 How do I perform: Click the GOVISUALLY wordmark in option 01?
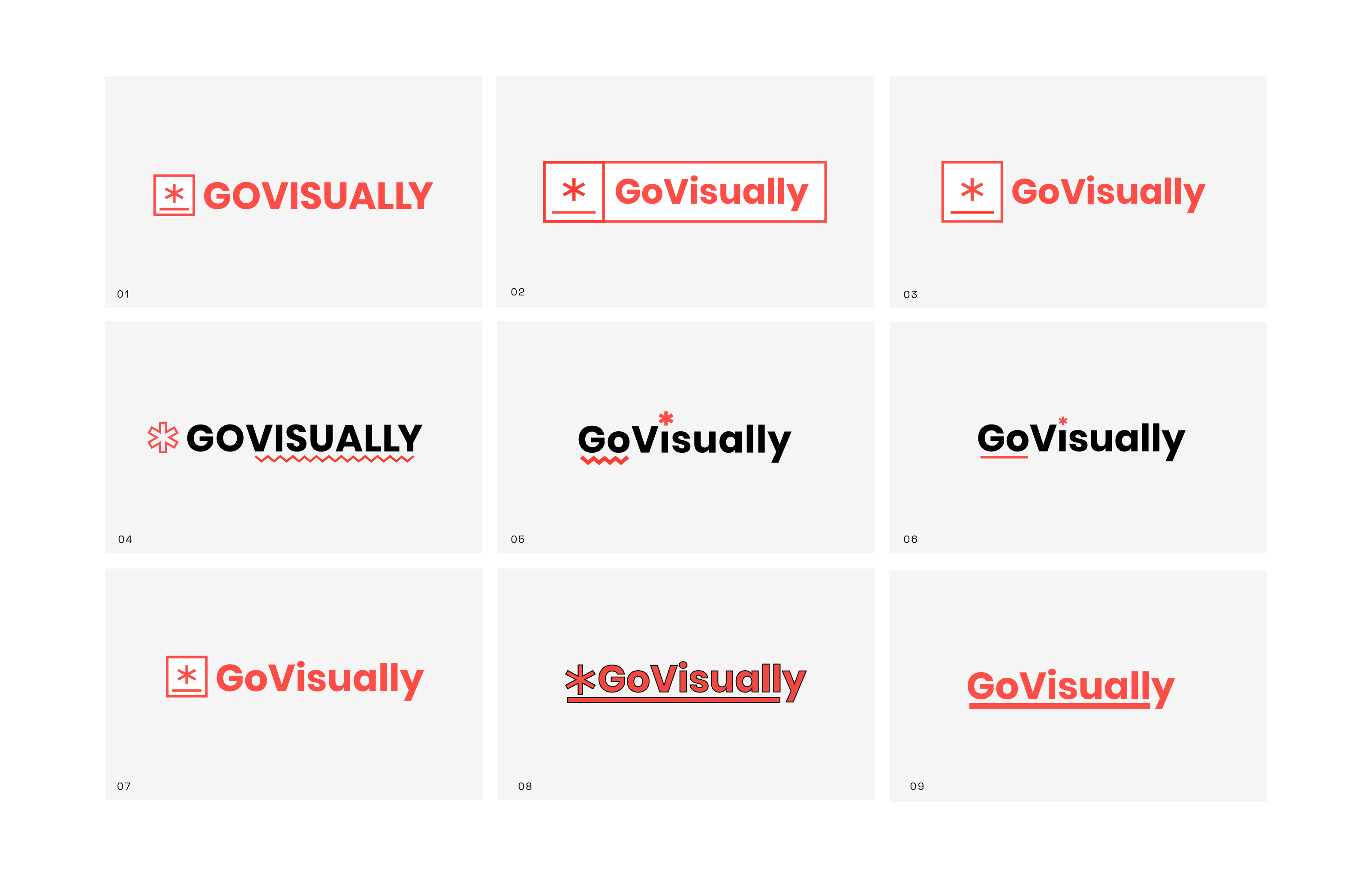317,196
